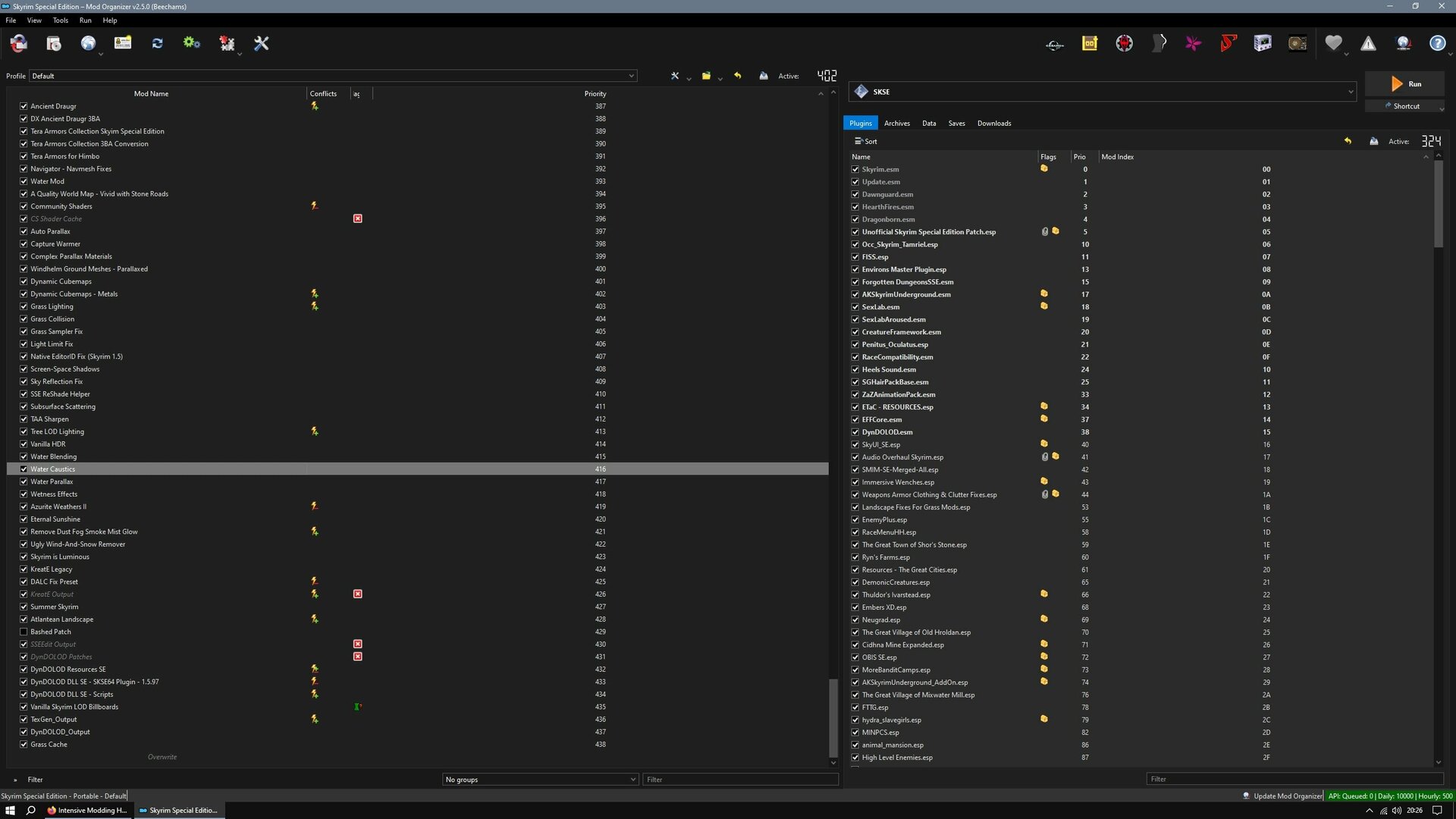This screenshot has width=1456, height=819.
Task: Open the instance manager toolbar icon
Action: tap(19, 43)
